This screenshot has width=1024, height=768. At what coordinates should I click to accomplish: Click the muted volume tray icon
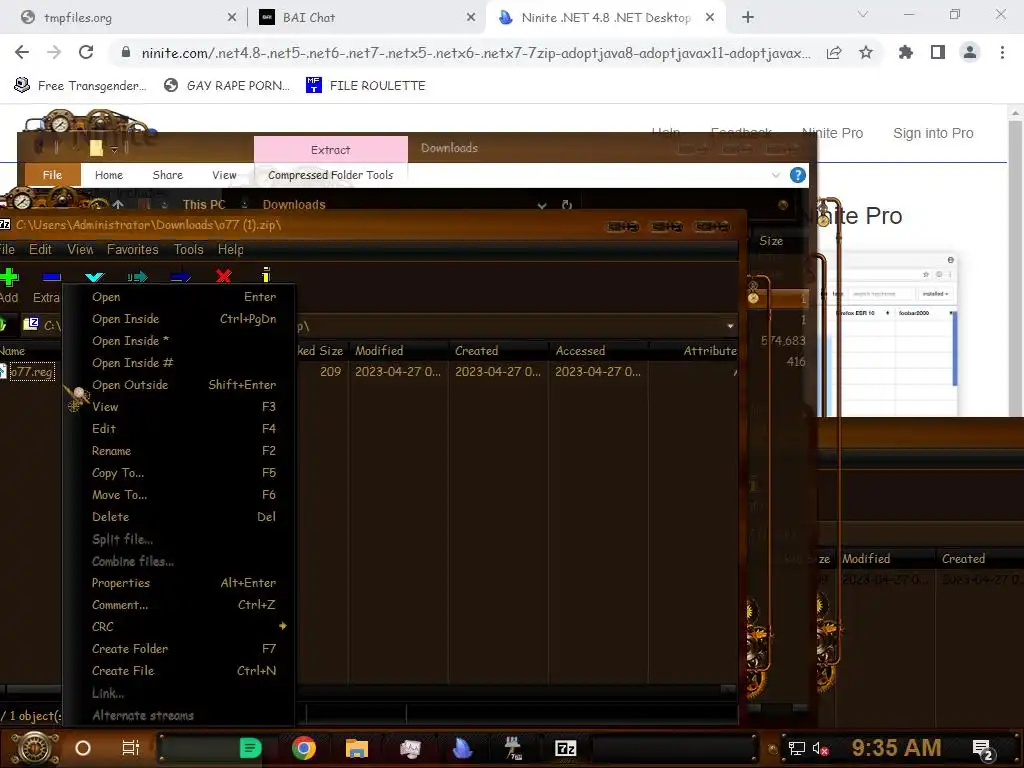point(820,748)
